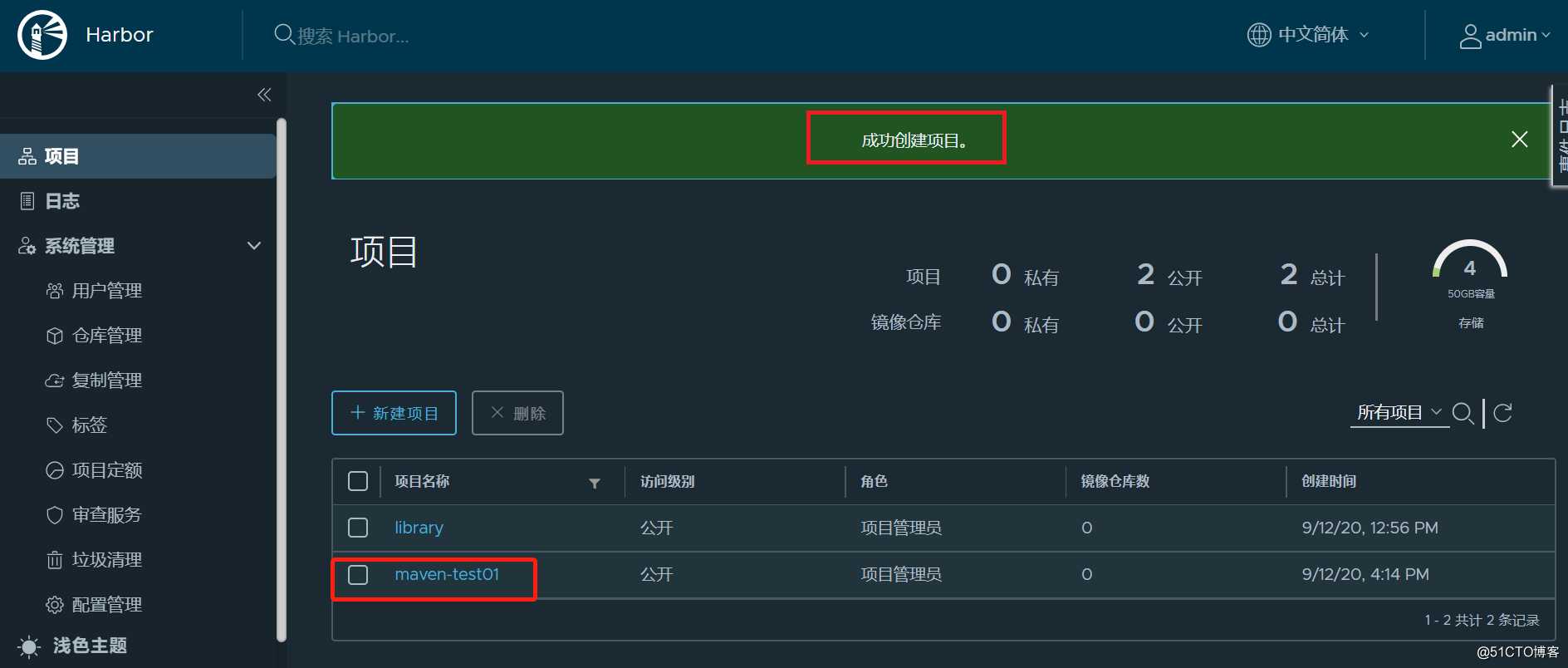Click the sun icon for light theme
This screenshot has height=668, width=1568.
29,646
